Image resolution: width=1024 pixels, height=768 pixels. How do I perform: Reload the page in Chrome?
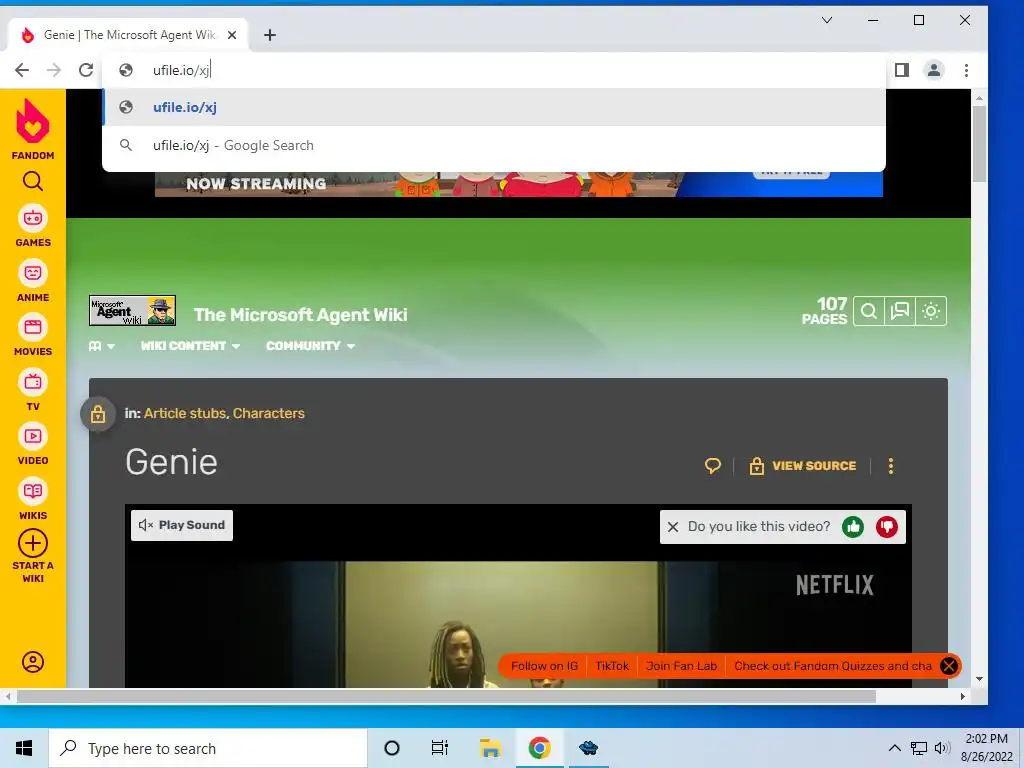86,70
